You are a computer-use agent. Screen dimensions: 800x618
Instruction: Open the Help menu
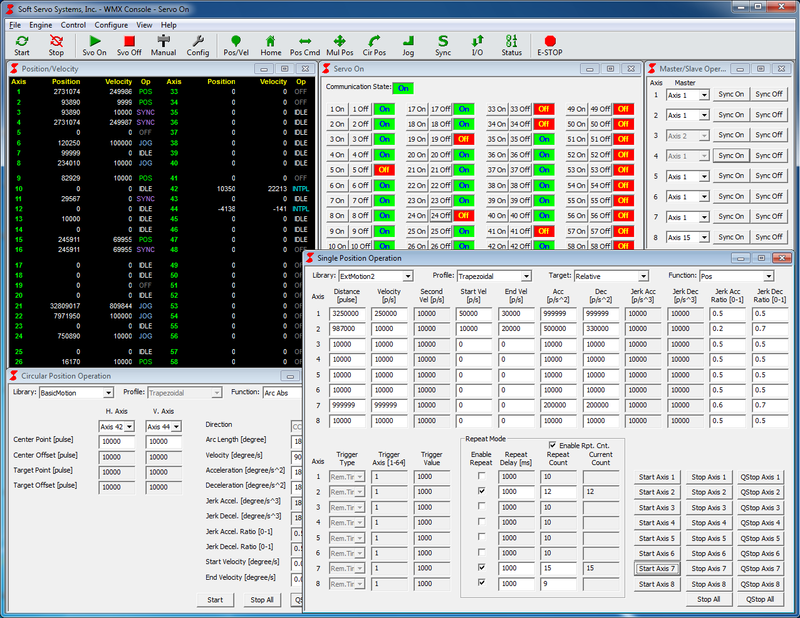coord(168,25)
